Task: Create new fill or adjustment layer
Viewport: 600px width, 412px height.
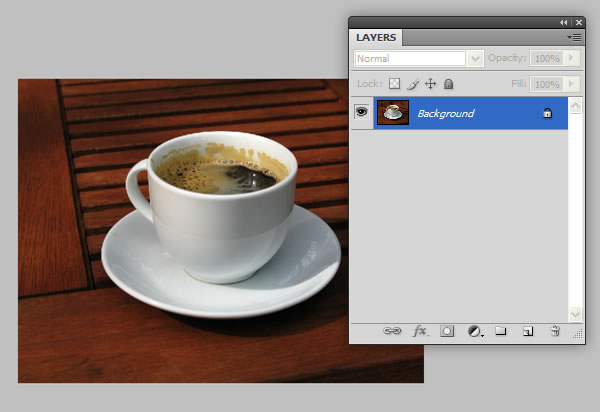Action: click(474, 331)
